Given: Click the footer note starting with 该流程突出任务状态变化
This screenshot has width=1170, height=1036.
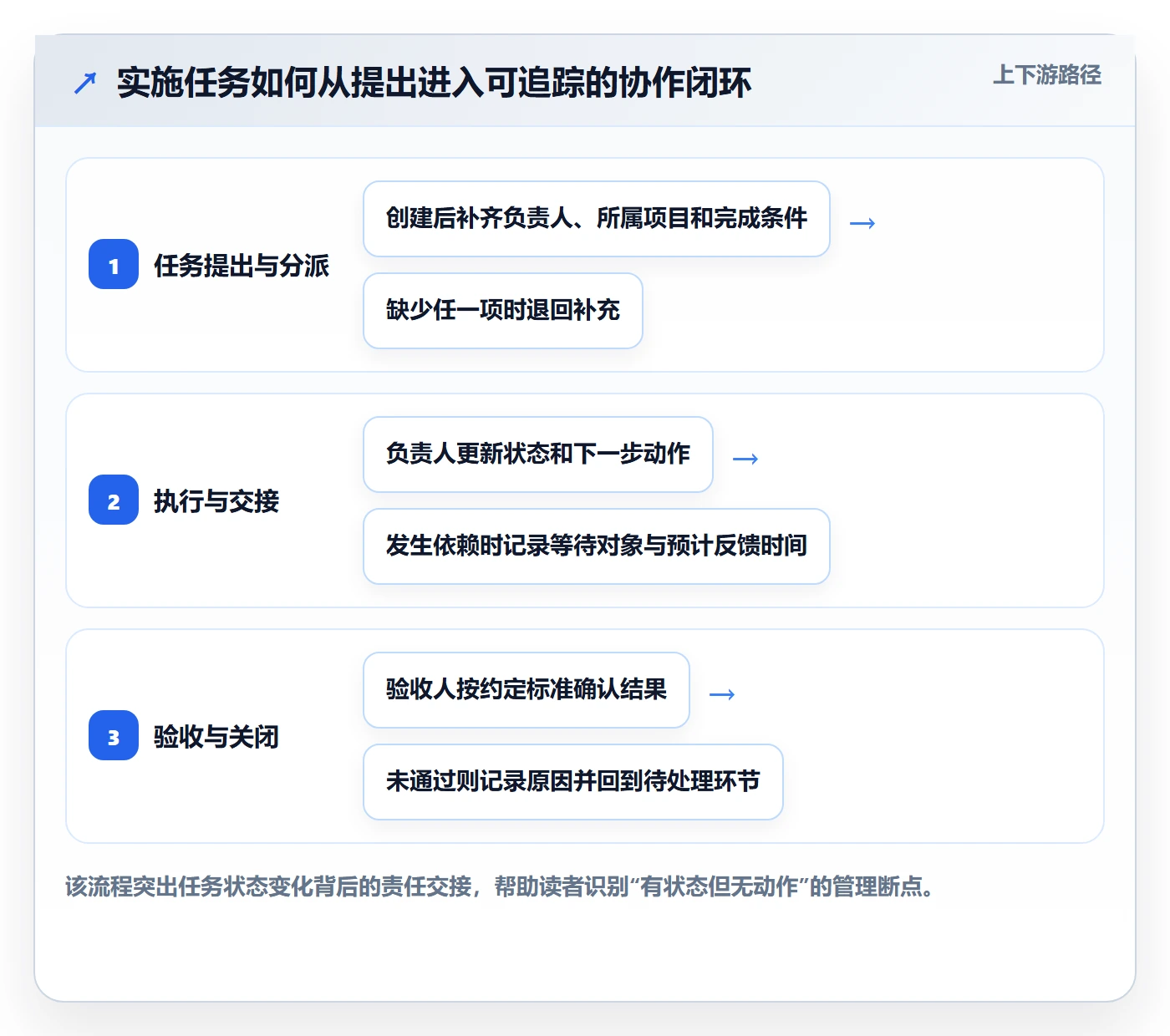Looking at the screenshot, I should click(501, 886).
